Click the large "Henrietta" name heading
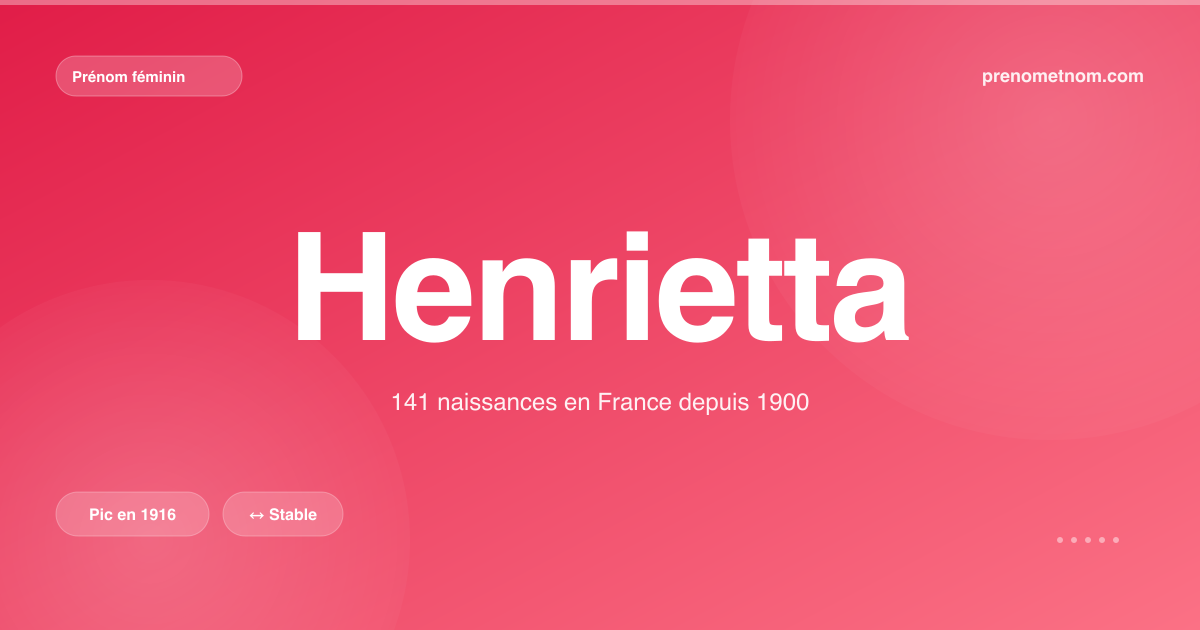The width and height of the screenshot is (1200, 630). [x=600, y=287]
